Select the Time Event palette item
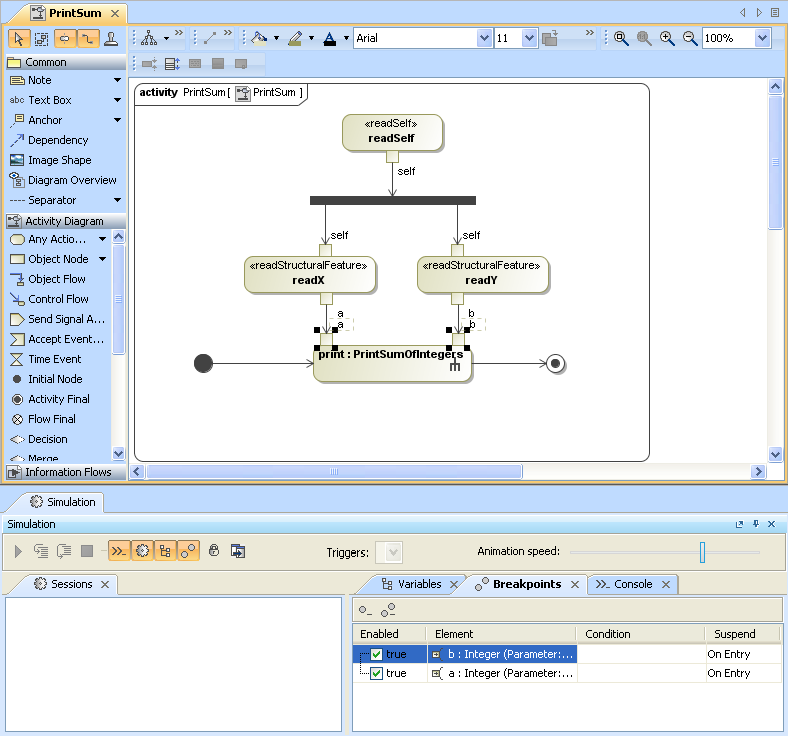 click(54, 359)
